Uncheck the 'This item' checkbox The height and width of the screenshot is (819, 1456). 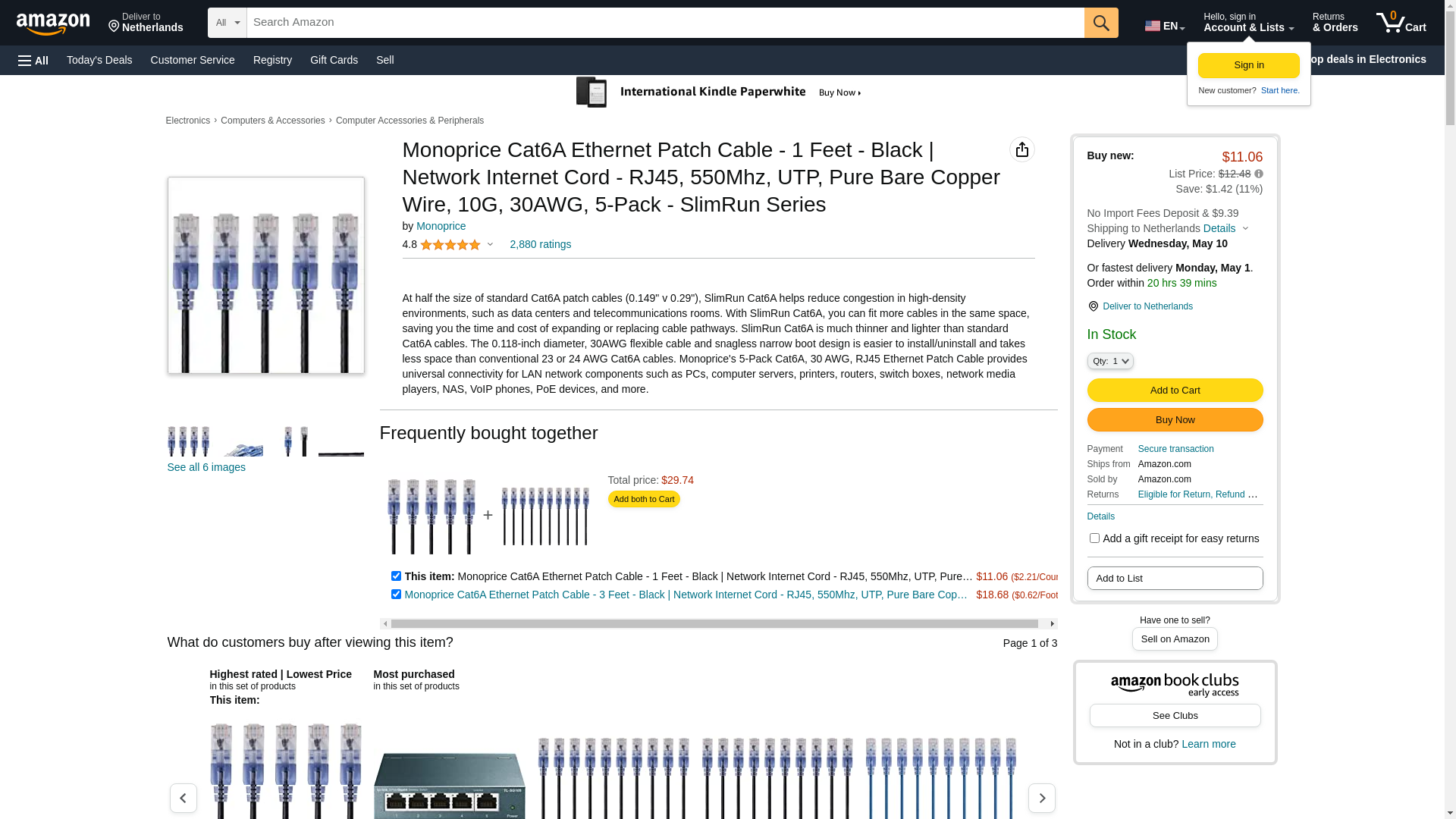click(x=396, y=576)
